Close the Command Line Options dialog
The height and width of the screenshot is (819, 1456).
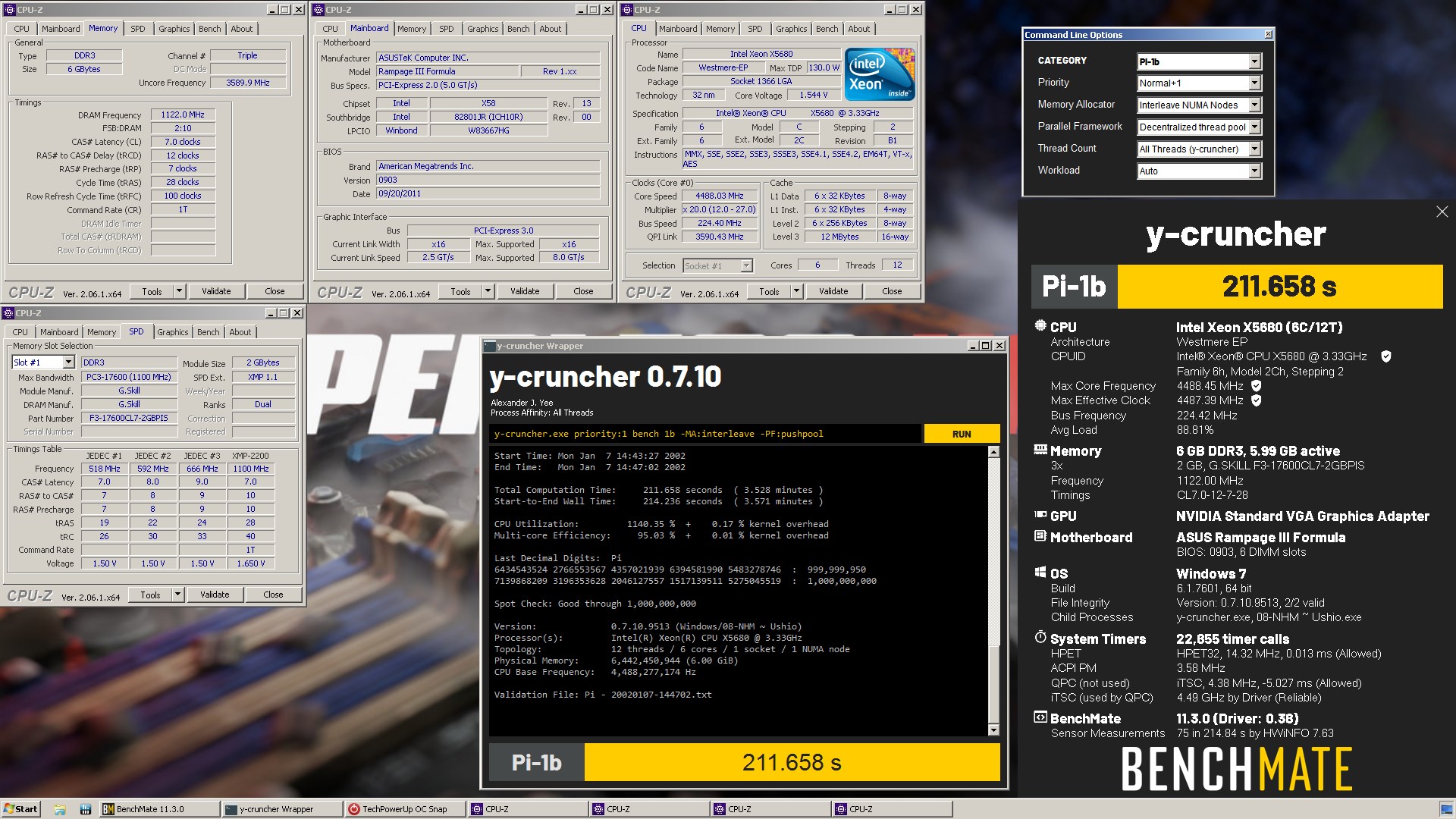coord(1268,35)
